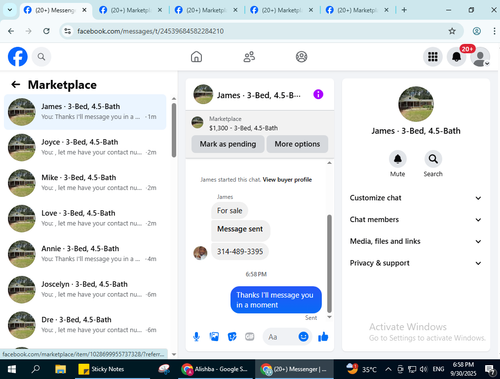500x379 pixels.
Task: Open File Explorer from the taskbar
Action: [61, 369]
